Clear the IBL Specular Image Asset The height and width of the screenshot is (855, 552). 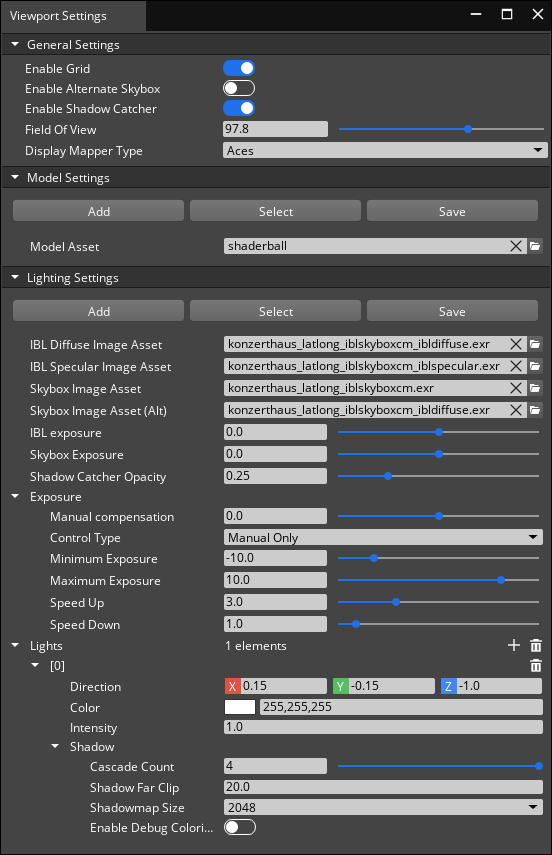coord(515,366)
